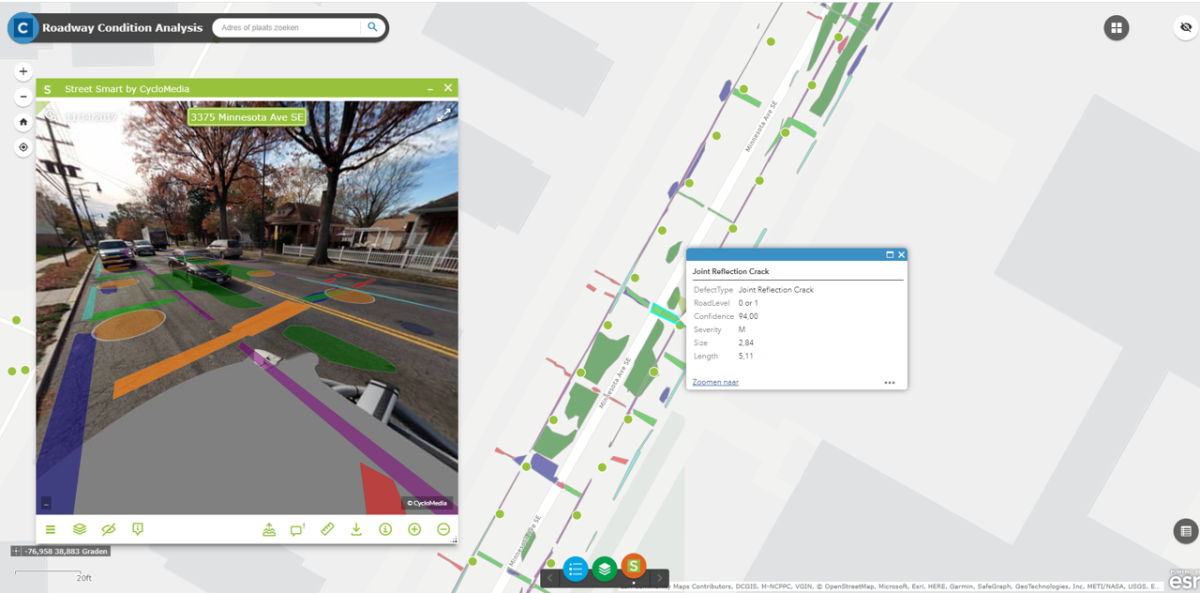Click the download icon in the Street Smart toolbar
1200x593 pixels.
(355, 528)
